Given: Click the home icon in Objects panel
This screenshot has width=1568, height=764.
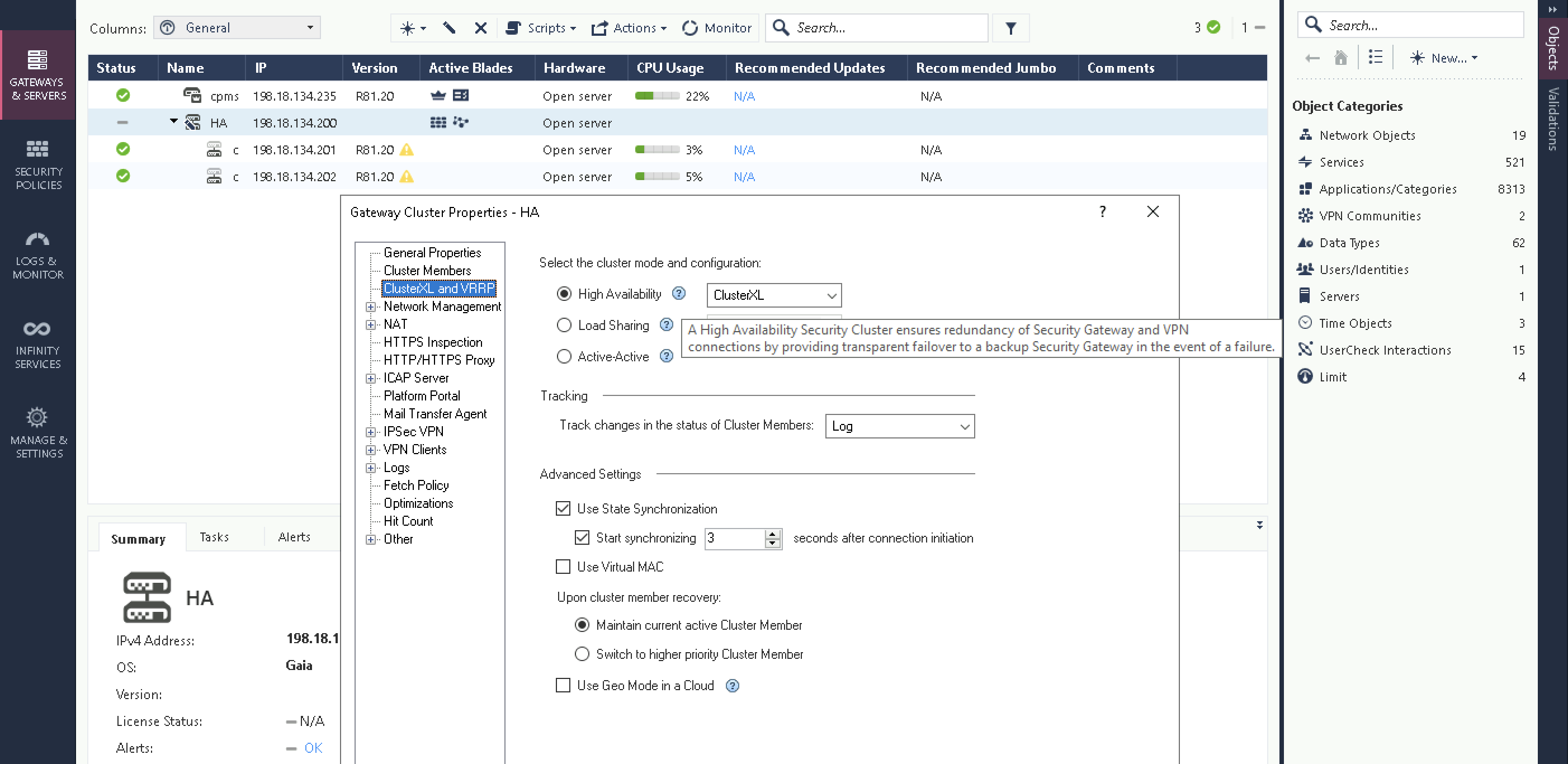Looking at the screenshot, I should coord(1340,58).
